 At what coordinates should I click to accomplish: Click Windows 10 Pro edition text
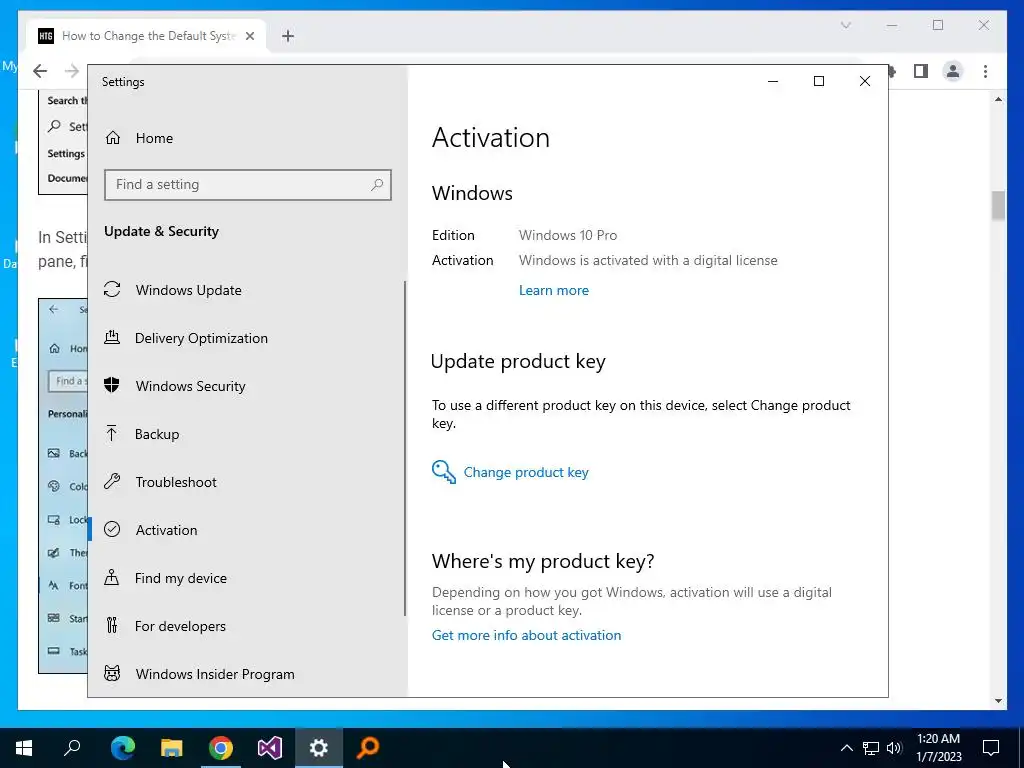(568, 235)
